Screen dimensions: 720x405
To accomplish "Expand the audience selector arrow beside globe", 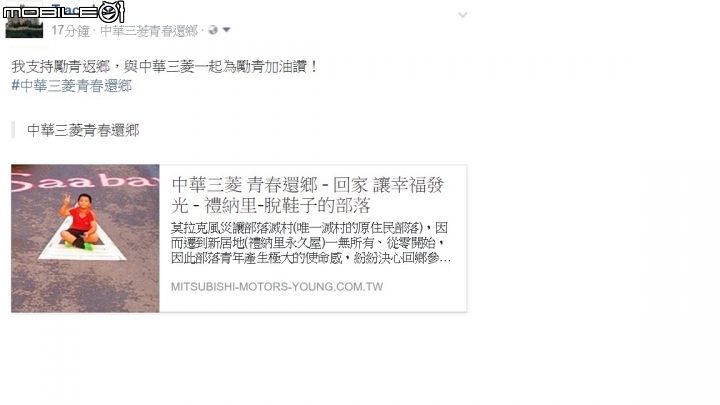I will pos(226,30).
